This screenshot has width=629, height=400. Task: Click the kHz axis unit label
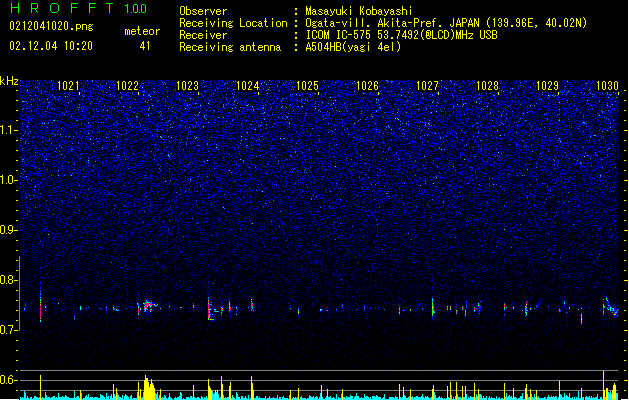click(x=9, y=81)
